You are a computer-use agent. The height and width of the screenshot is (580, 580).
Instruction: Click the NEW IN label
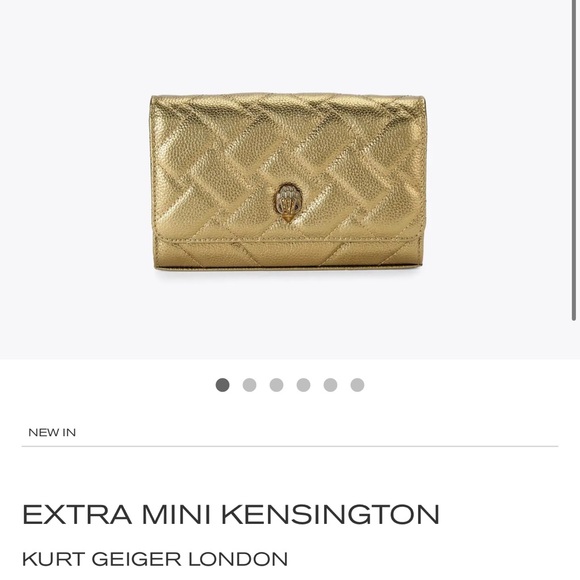52,432
